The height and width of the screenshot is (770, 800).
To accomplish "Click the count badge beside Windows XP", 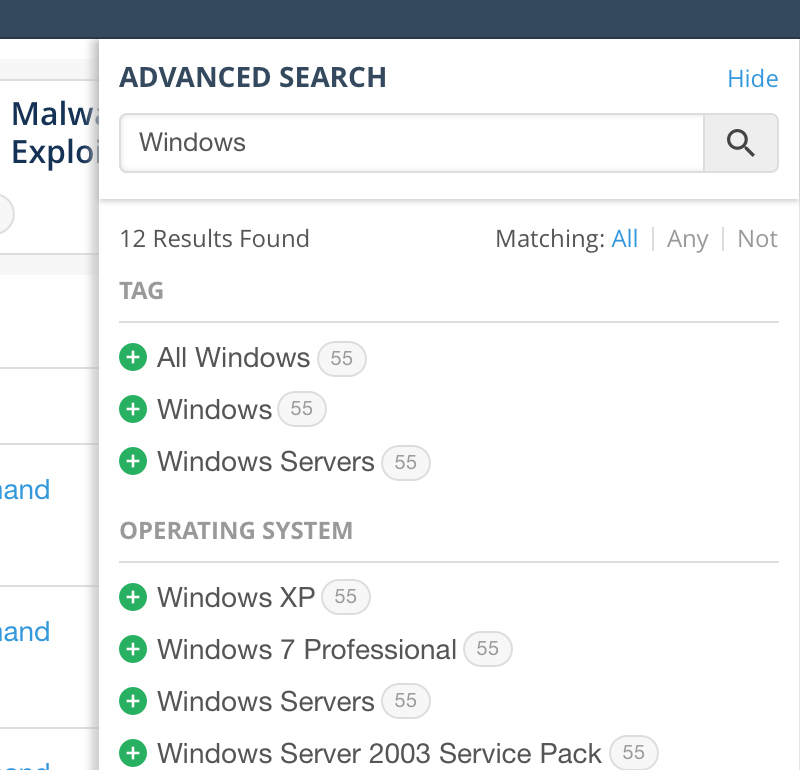I will [x=346, y=597].
